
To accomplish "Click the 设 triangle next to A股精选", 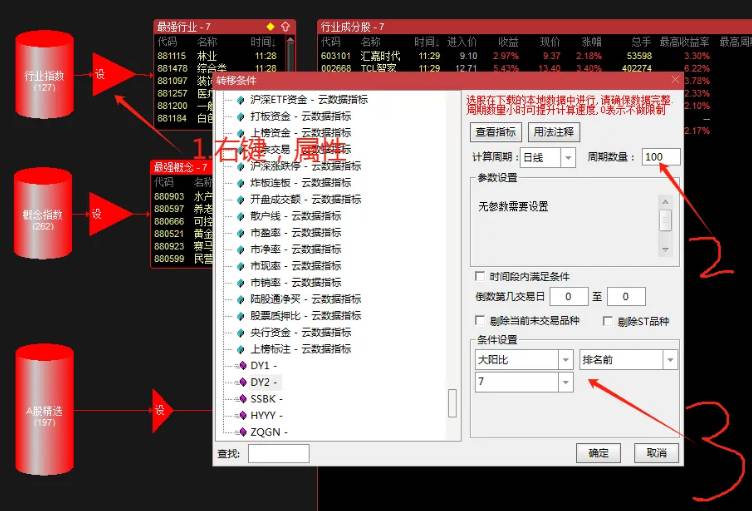I will tap(161, 411).
